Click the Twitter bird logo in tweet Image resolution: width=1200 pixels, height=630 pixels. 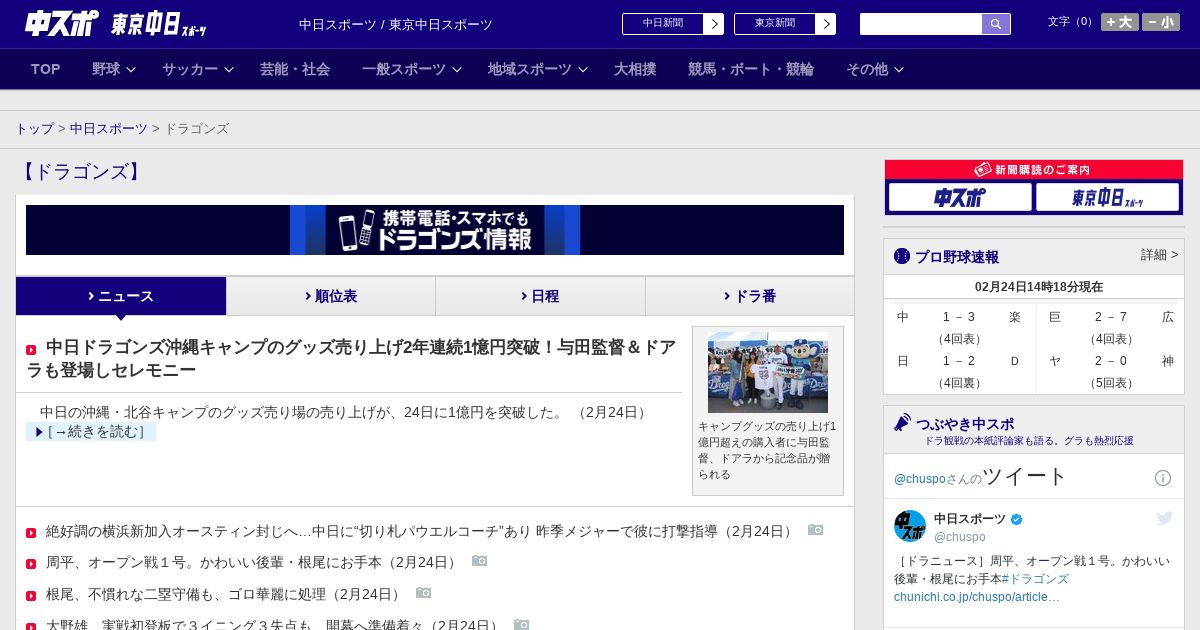pyautogui.click(x=1164, y=518)
